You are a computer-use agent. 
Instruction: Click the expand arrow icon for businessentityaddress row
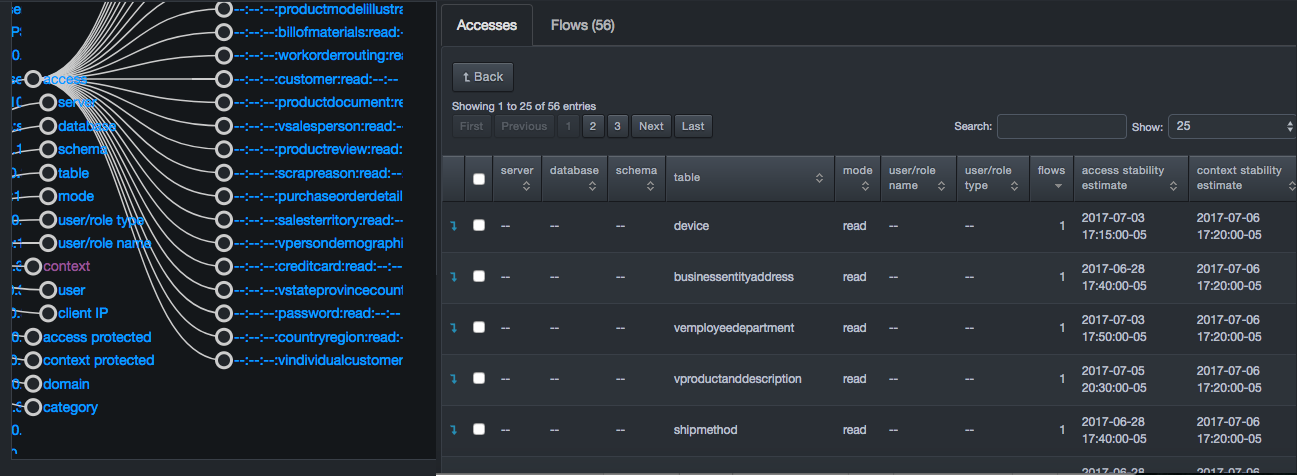click(452, 277)
